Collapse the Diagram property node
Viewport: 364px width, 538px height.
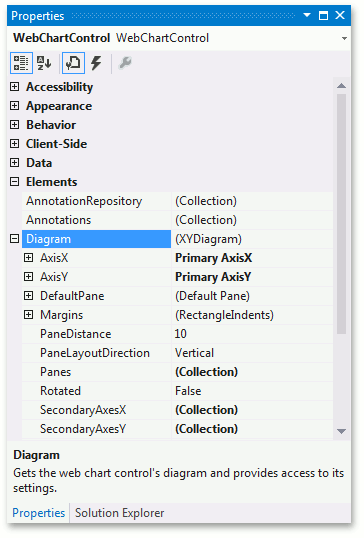14,239
